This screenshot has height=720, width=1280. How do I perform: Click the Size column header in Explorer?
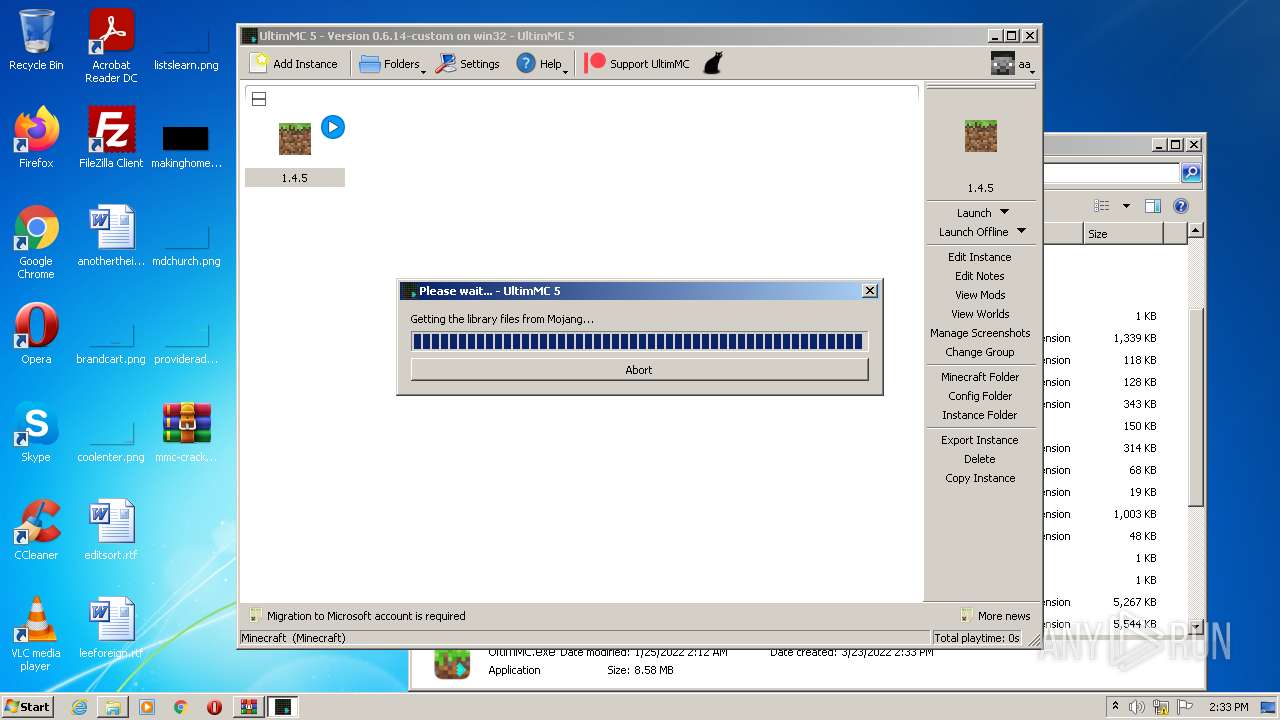click(x=1123, y=234)
